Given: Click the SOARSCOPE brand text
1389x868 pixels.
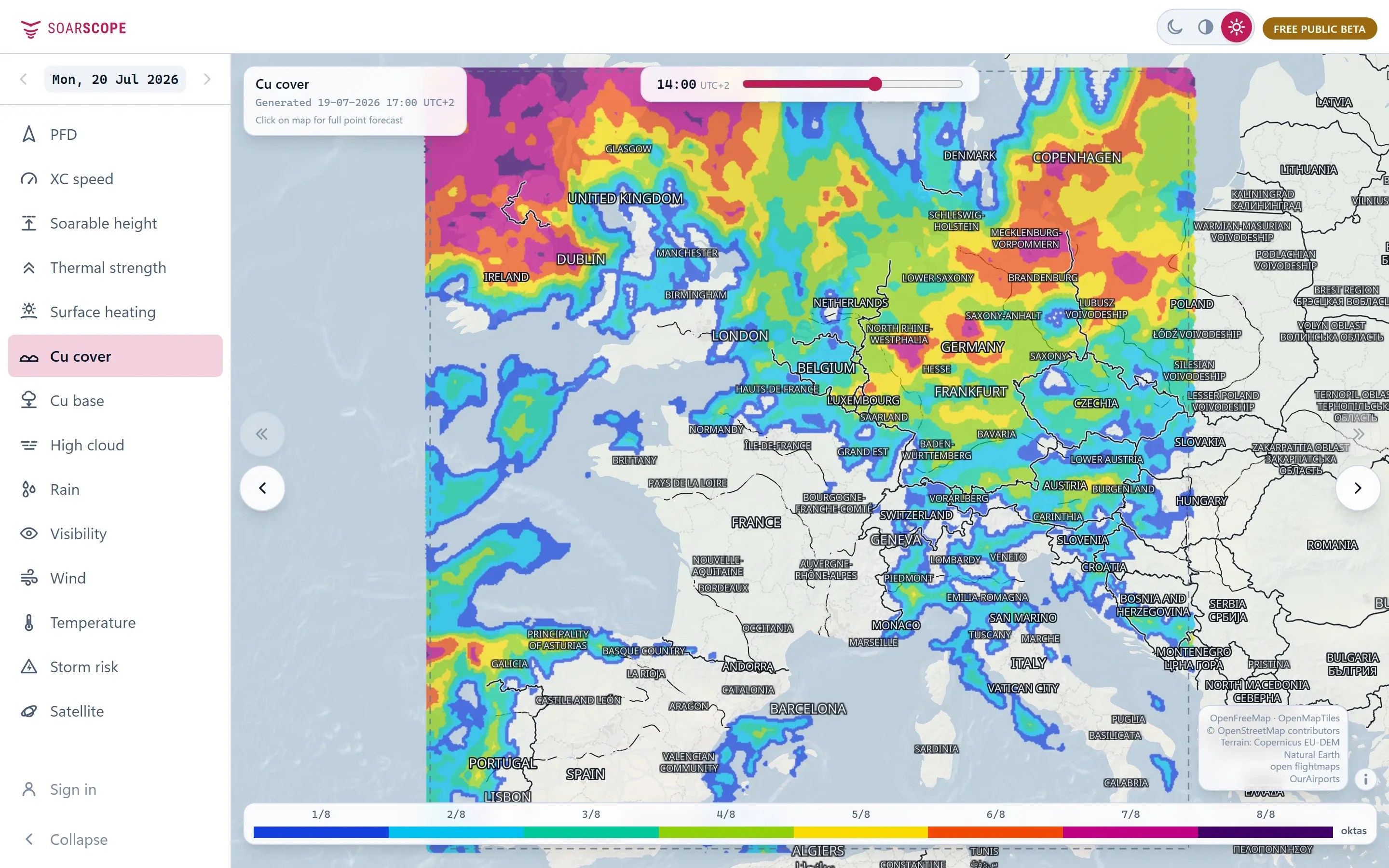Looking at the screenshot, I should pyautogui.click(x=87, y=28).
